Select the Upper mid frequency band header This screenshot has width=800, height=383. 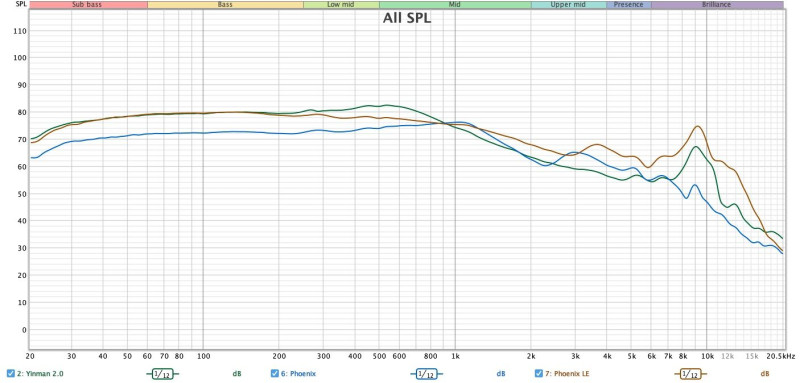point(568,5)
